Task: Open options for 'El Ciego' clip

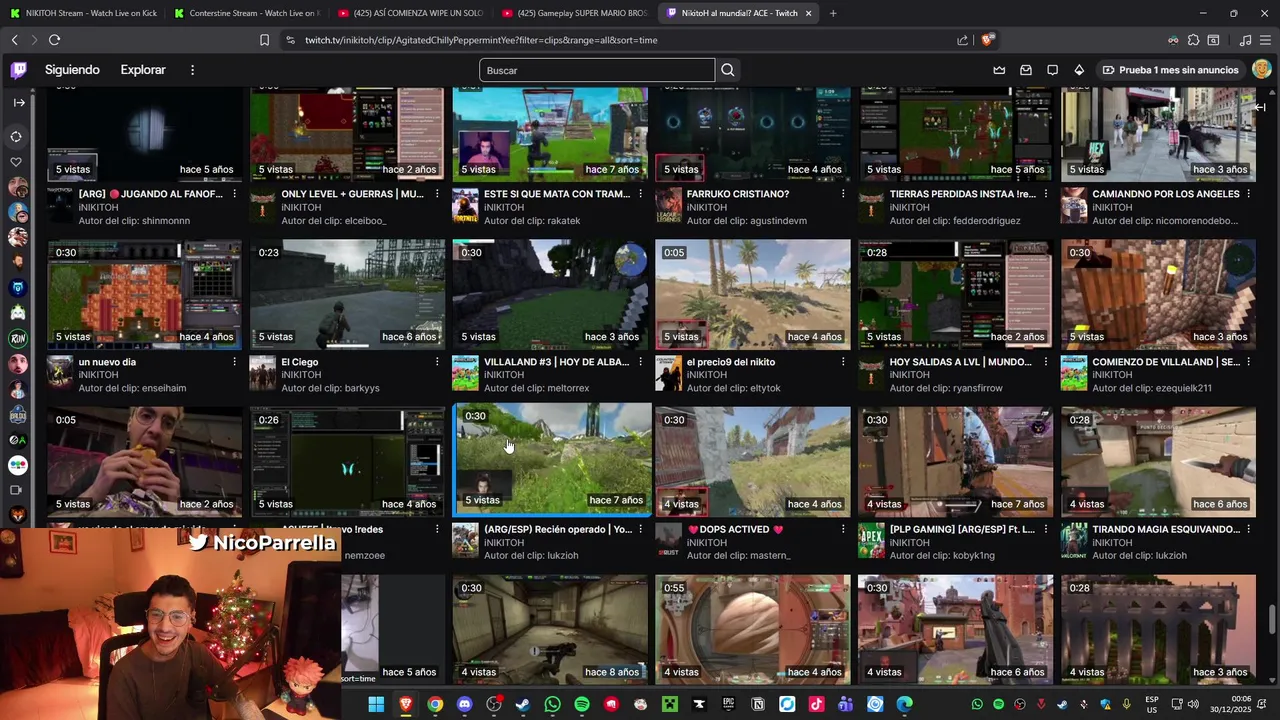Action: click(437, 362)
